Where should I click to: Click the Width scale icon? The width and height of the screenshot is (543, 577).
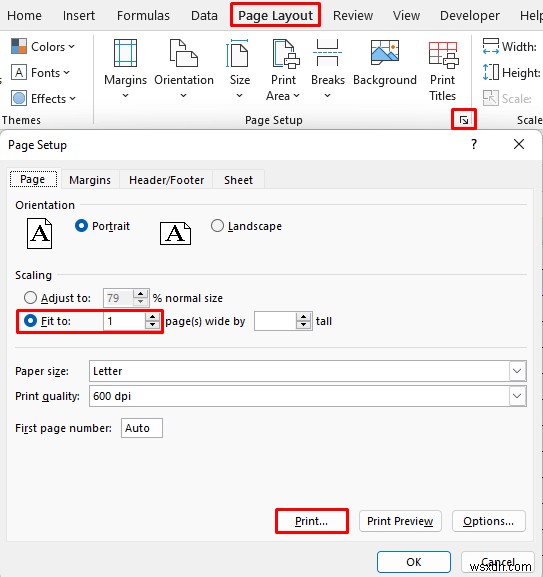tap(491, 46)
